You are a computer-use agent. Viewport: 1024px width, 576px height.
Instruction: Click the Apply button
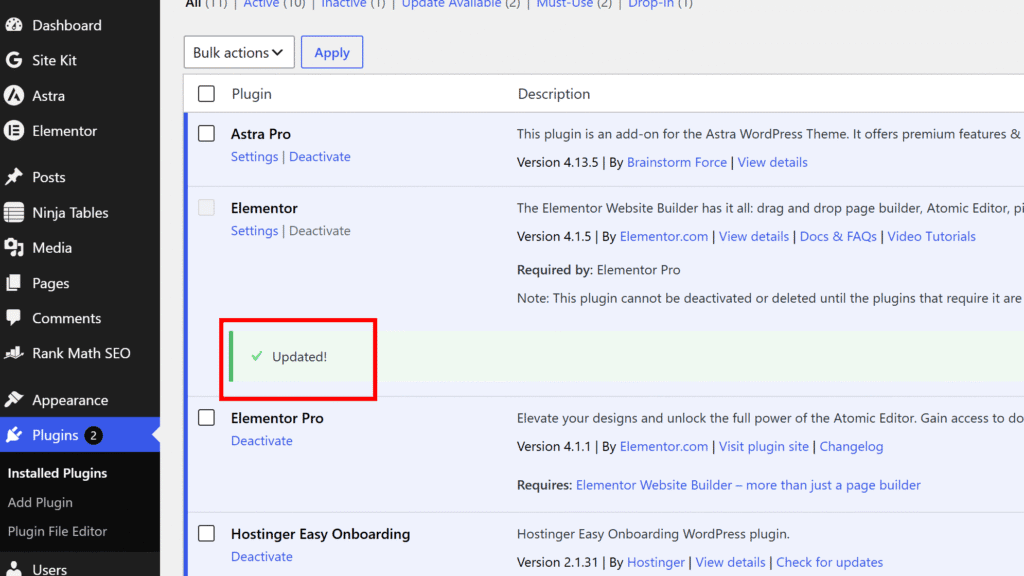(x=332, y=52)
